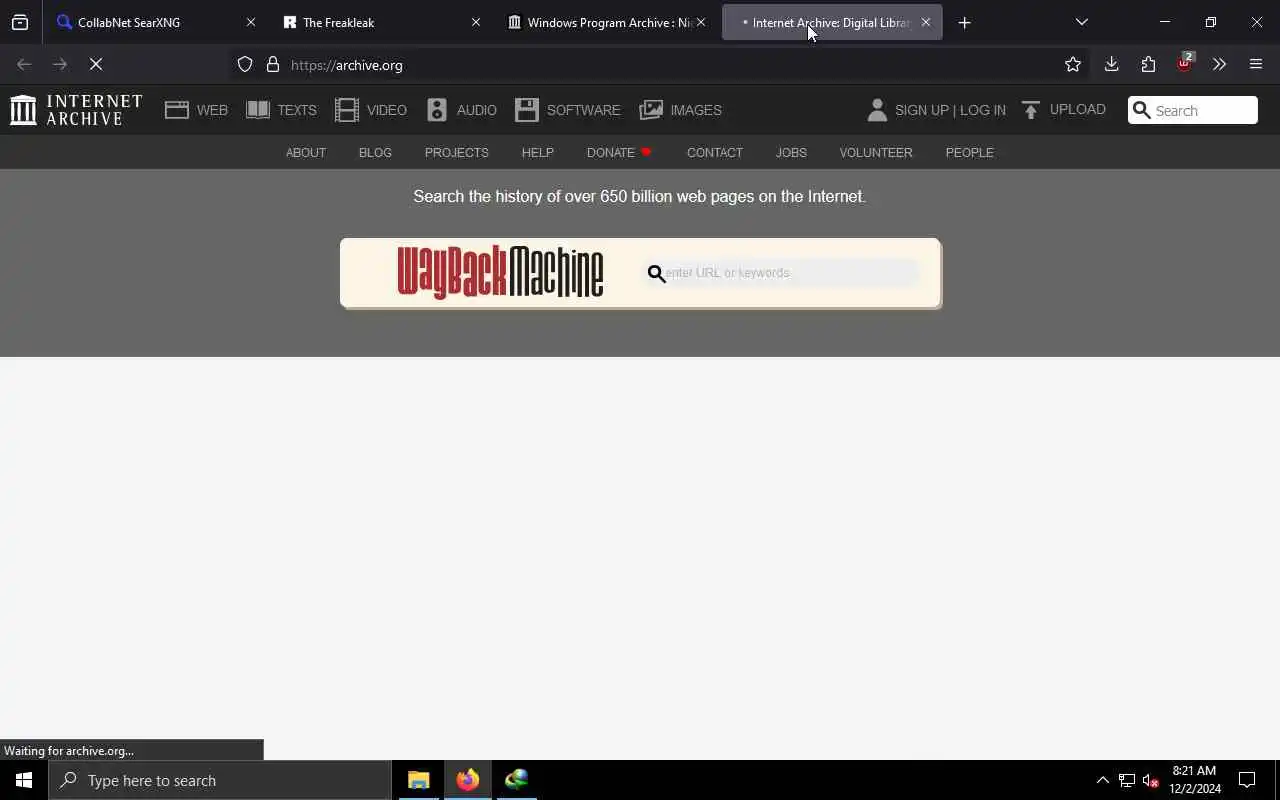Screen dimensions: 1280x800
Task: Open Firefox View button
Action: (20, 22)
